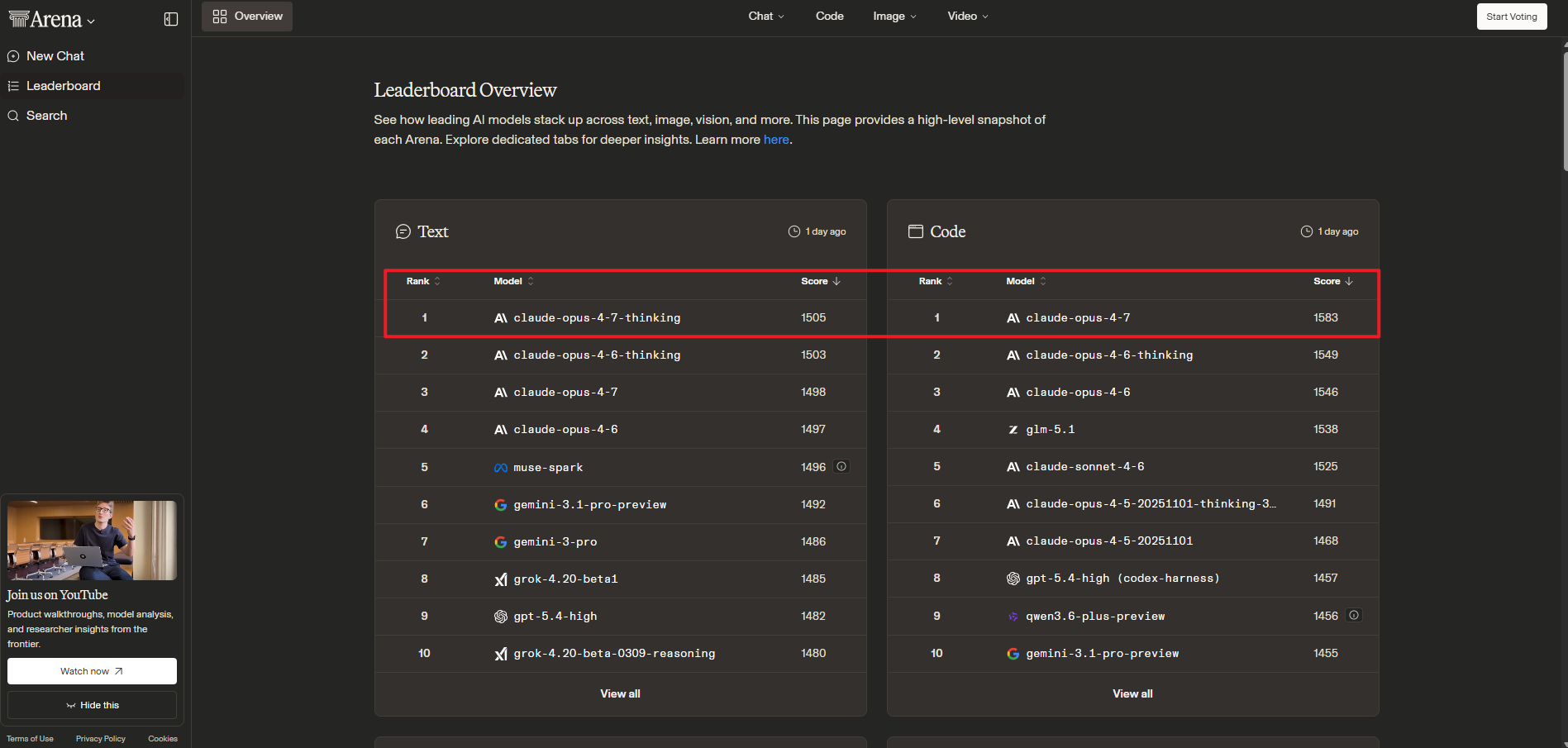Click the Z icon beside glm-5.1
This screenshot has width=1568, height=748.
[1013, 430]
